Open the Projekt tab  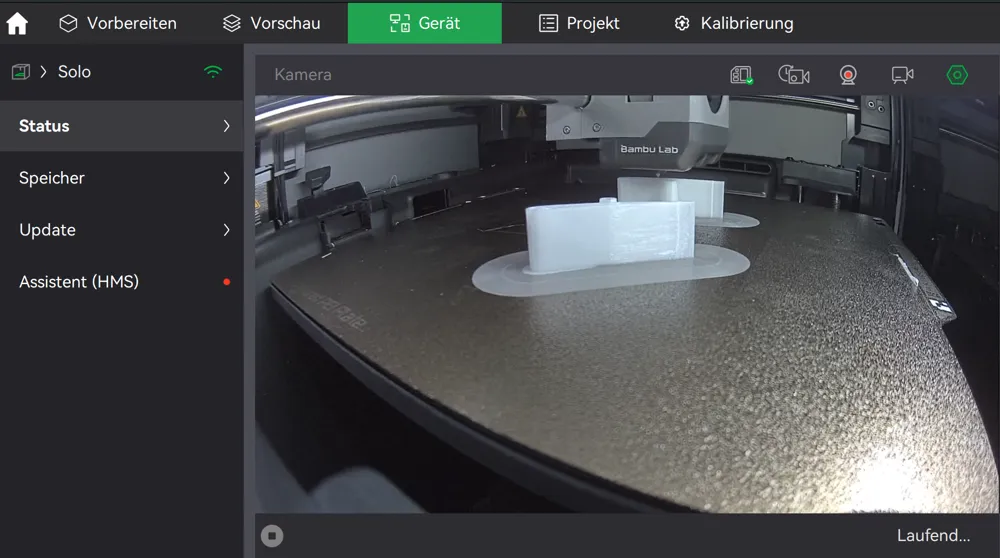point(579,24)
